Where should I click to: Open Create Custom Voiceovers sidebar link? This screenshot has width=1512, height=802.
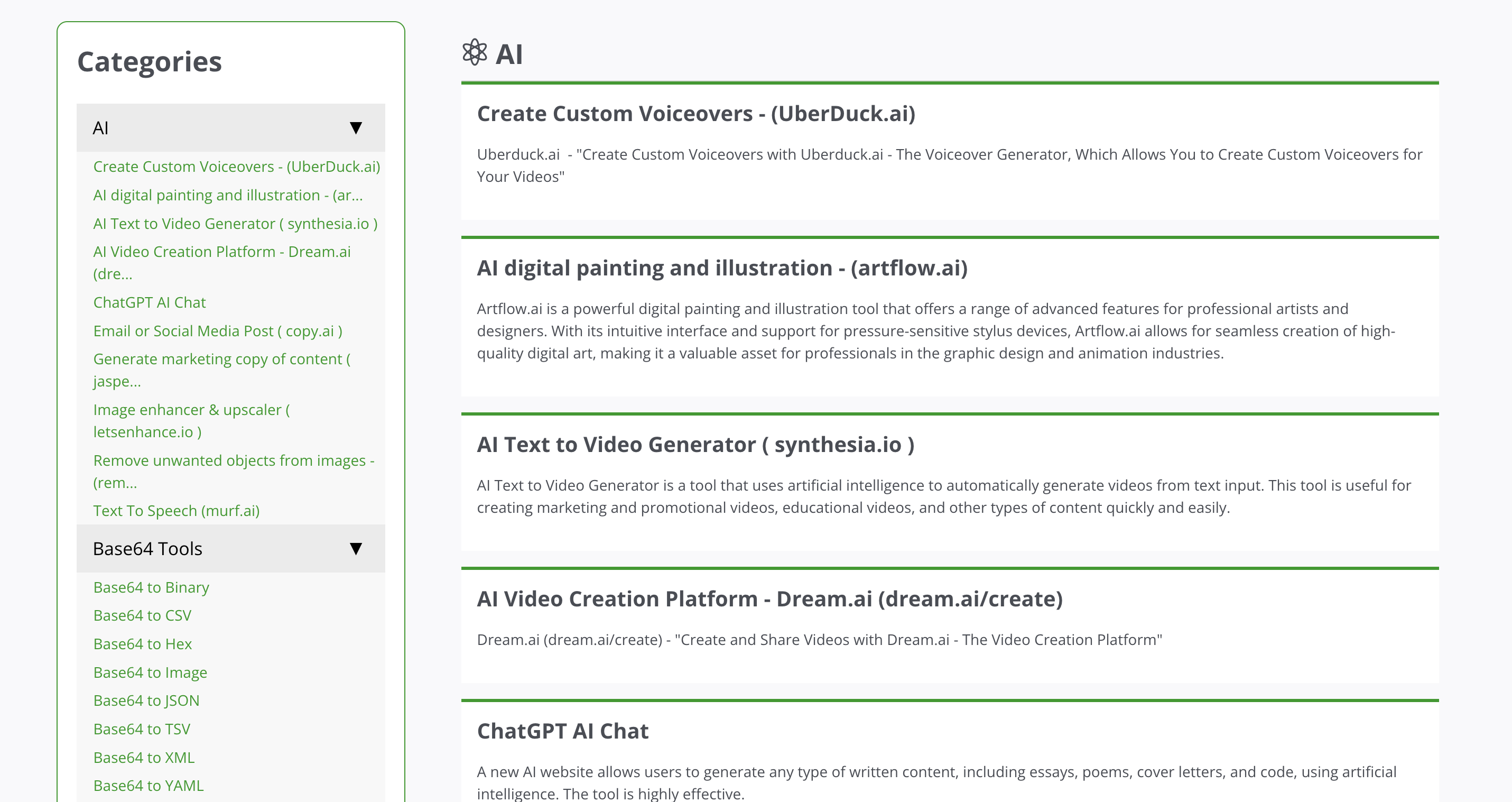pos(237,167)
